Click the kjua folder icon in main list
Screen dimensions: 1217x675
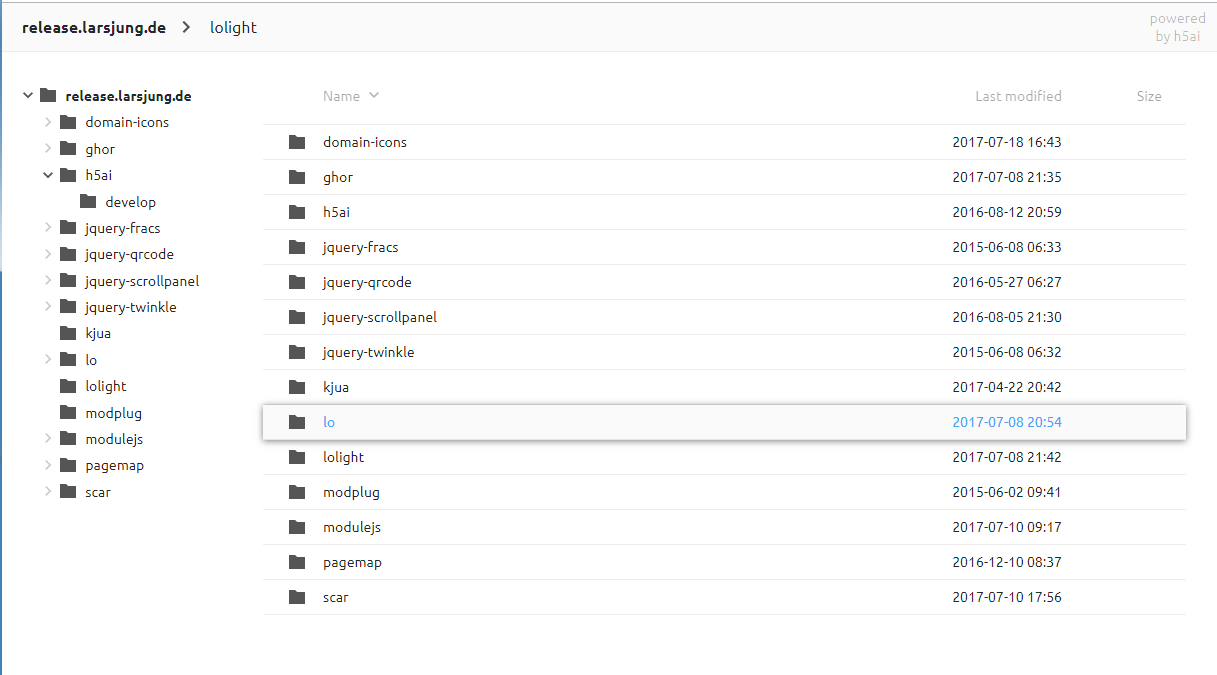(296, 387)
